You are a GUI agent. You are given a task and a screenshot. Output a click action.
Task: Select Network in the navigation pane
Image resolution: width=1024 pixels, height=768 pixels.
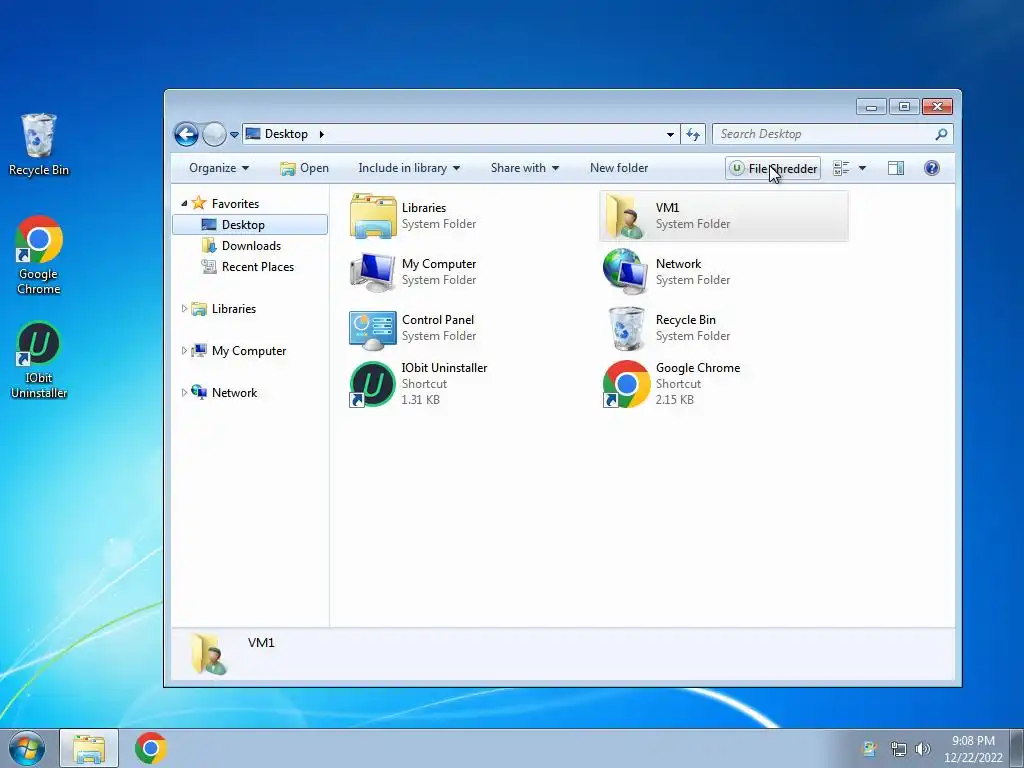(x=234, y=392)
